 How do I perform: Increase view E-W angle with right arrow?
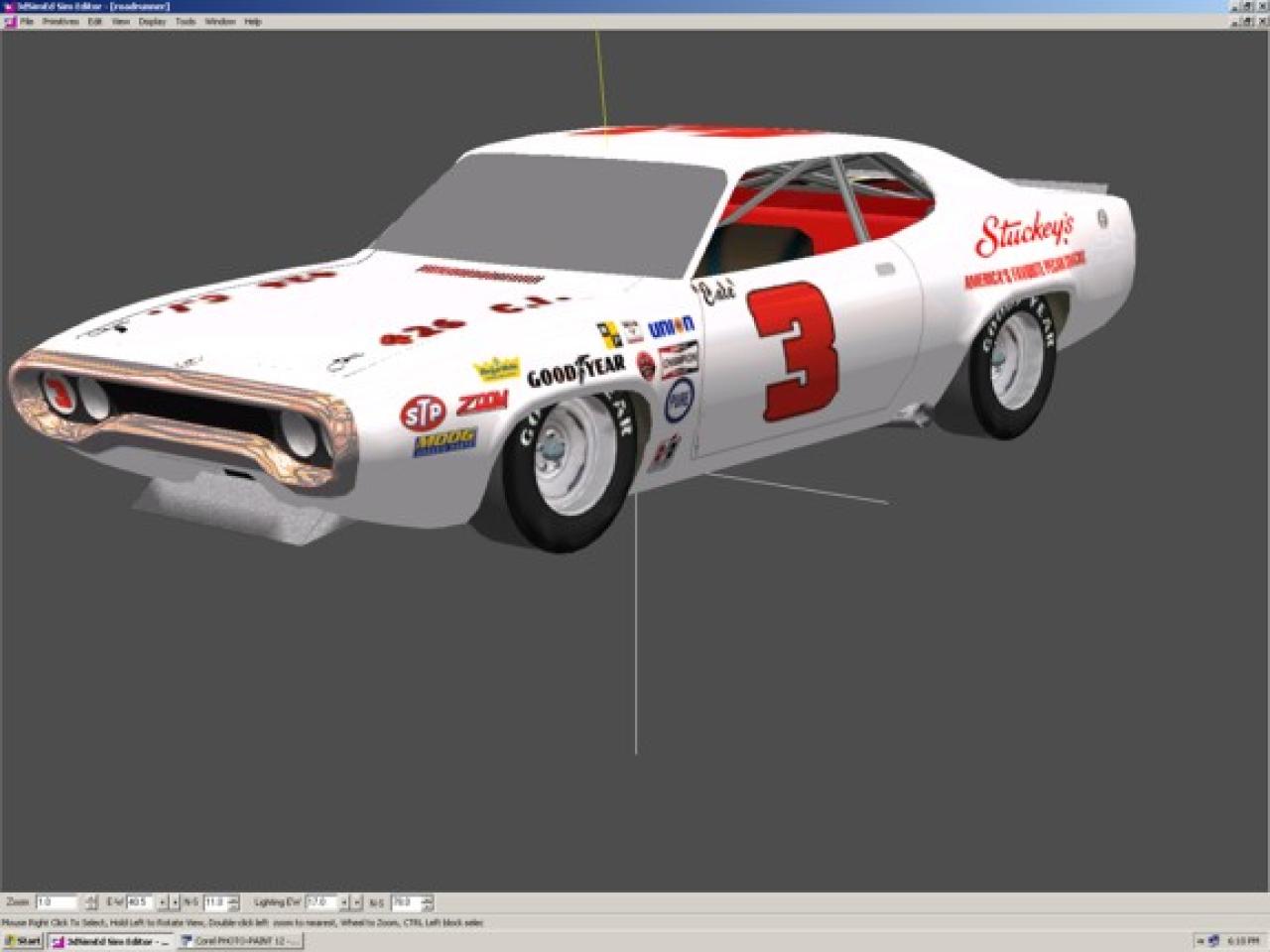click(176, 902)
